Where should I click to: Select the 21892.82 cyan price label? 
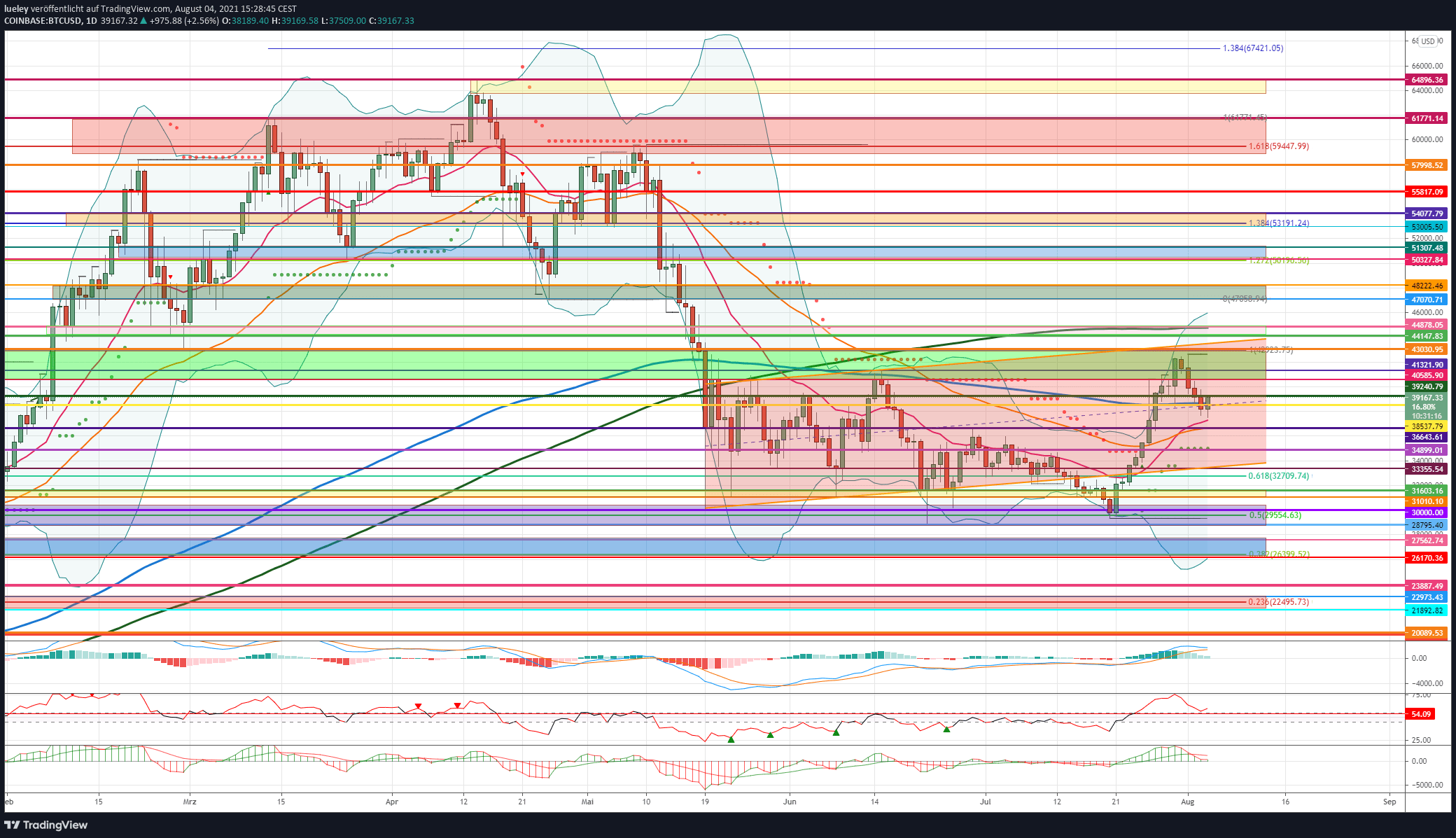[1427, 610]
